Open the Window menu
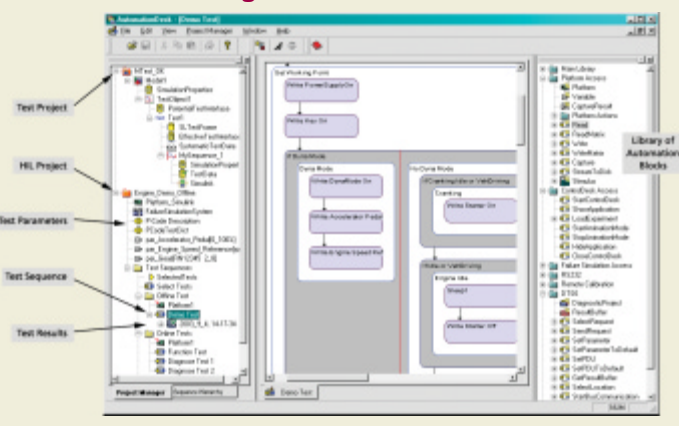This screenshot has width=679, height=426. pyautogui.click(x=254, y=31)
